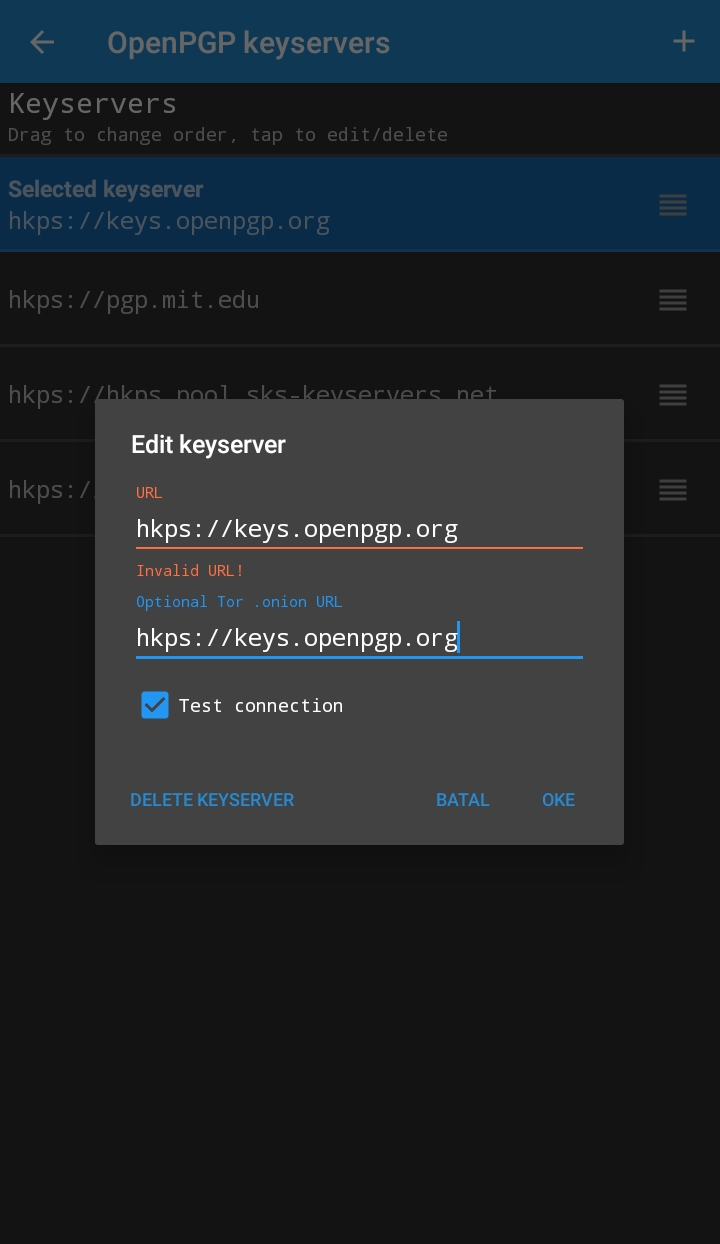
Task: Confirm changes by tapping OKE
Action: pos(558,800)
